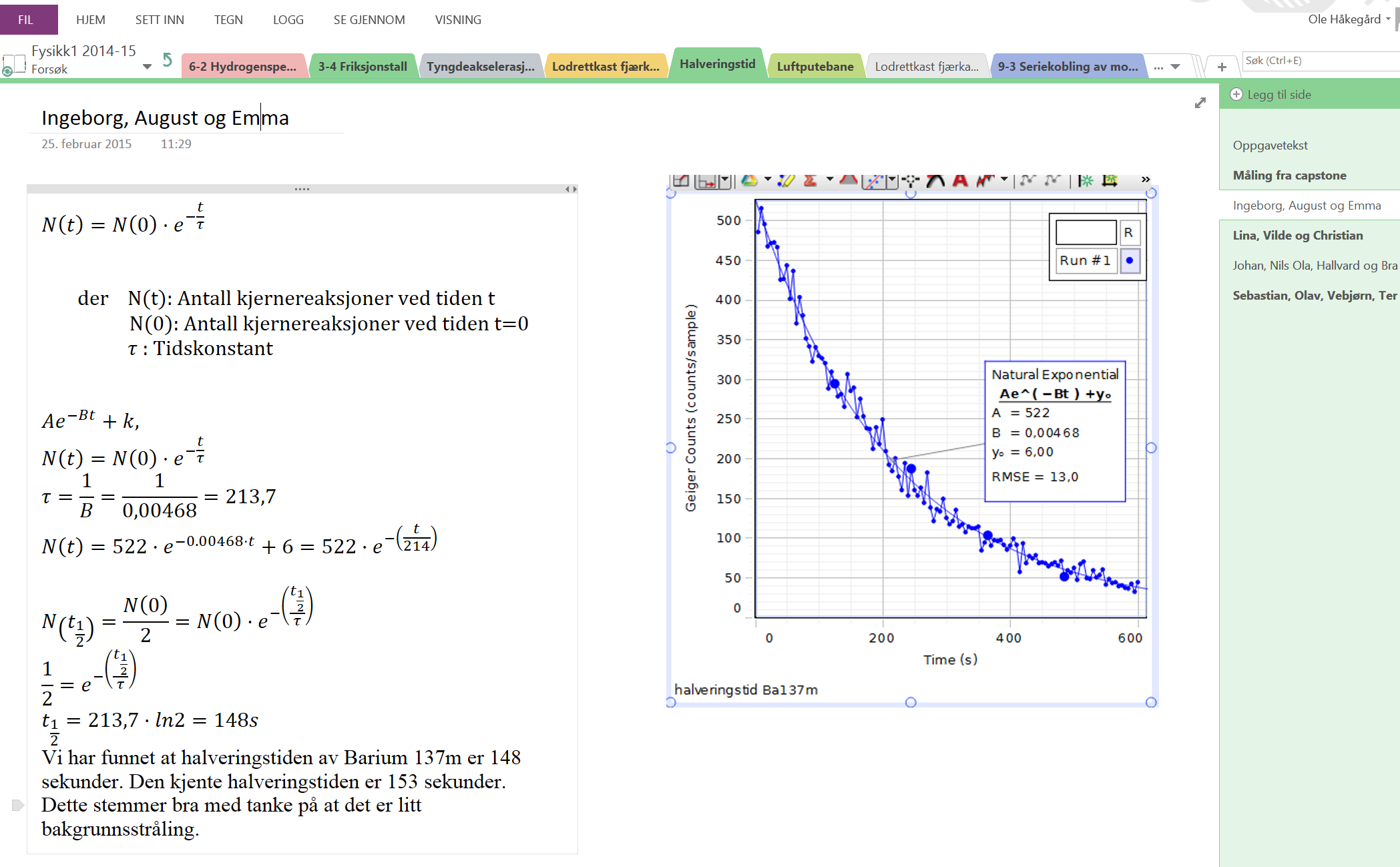The height and width of the screenshot is (867, 1400).
Task: Click the curve fit icon
Action: (873, 181)
